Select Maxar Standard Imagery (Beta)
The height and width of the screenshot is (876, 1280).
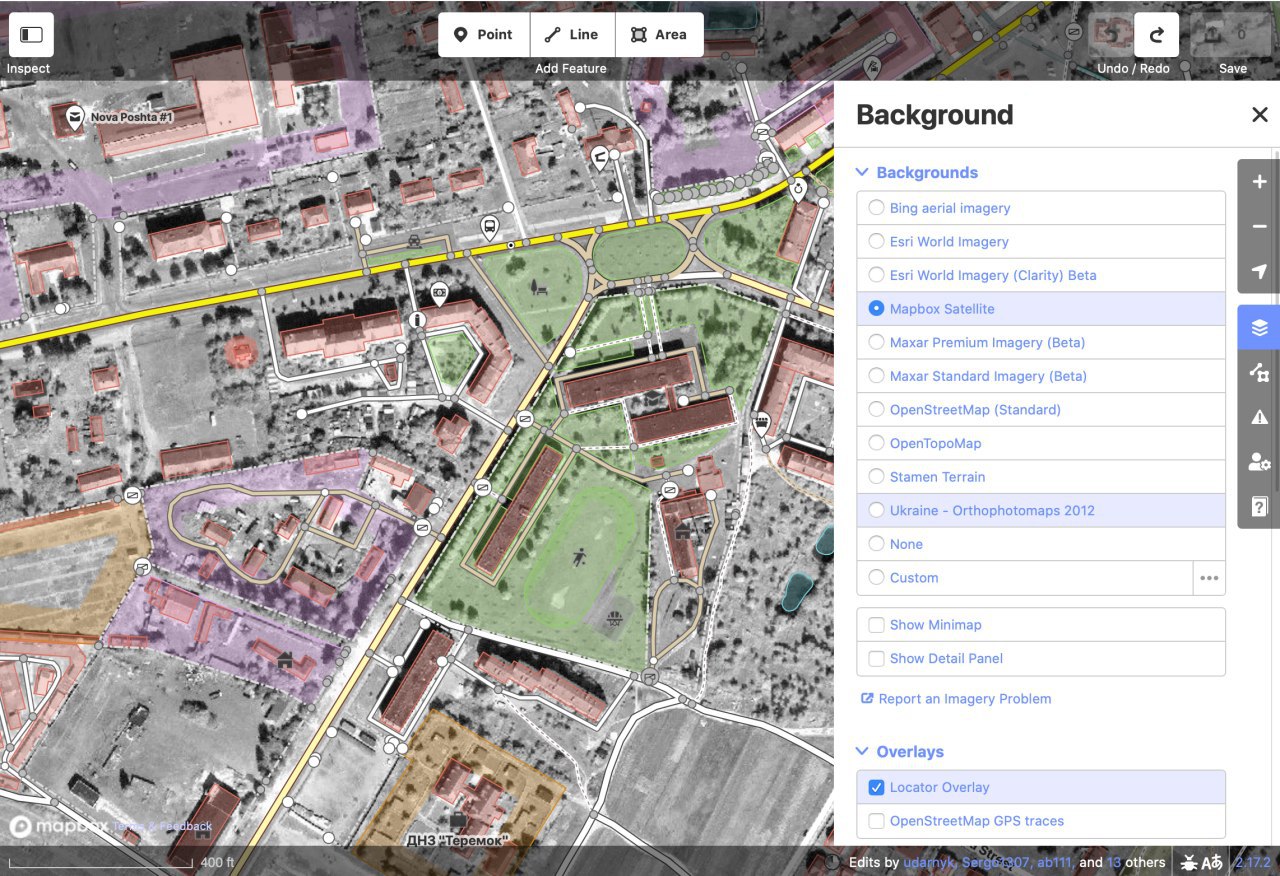pyautogui.click(x=1041, y=376)
